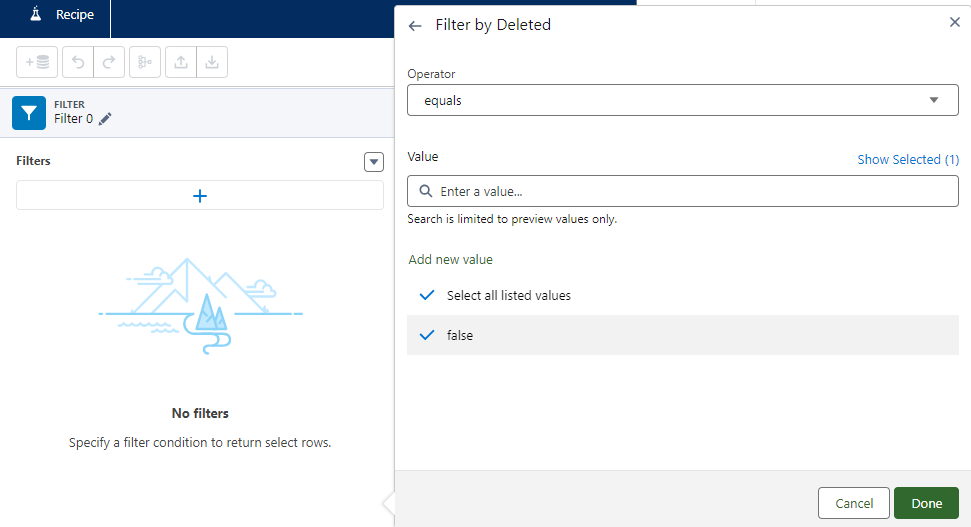Screen dimensions: 971x527
Task: Go back using the left arrow icon
Action: point(416,25)
